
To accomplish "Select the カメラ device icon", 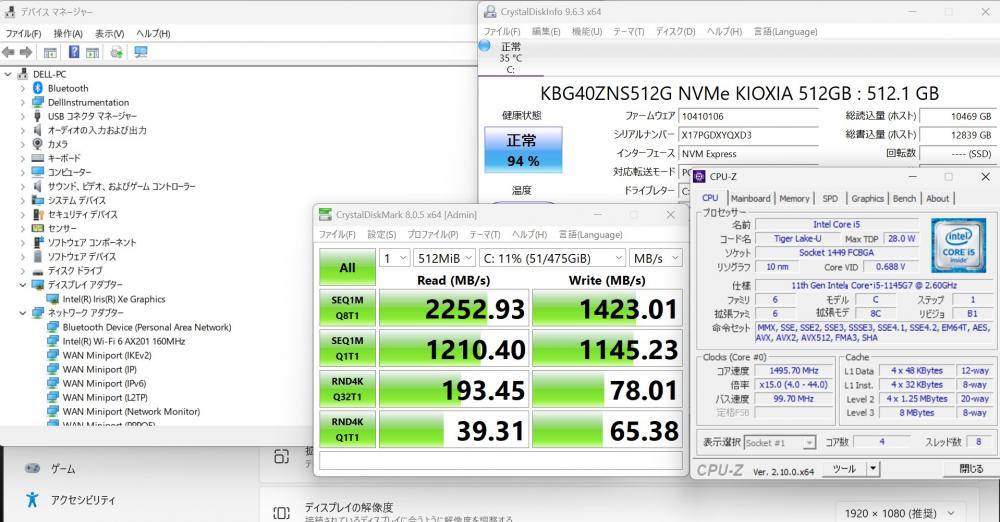I will coord(38,144).
